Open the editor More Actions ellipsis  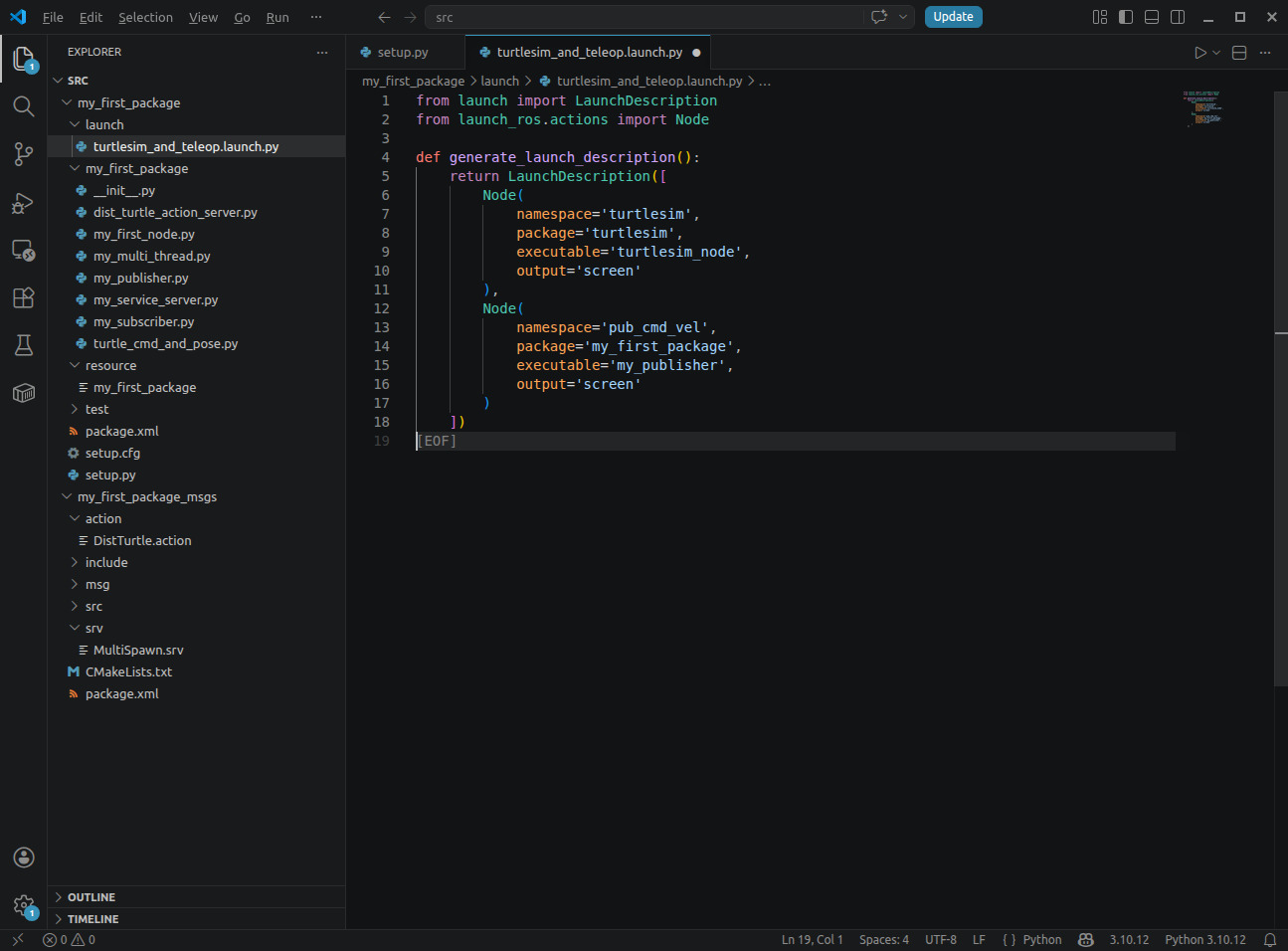[x=1265, y=53]
